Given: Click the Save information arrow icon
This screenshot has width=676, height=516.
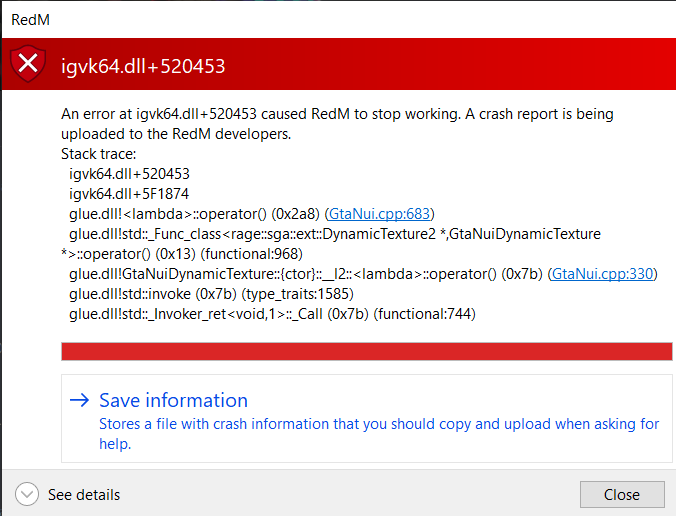Looking at the screenshot, I should click(80, 401).
